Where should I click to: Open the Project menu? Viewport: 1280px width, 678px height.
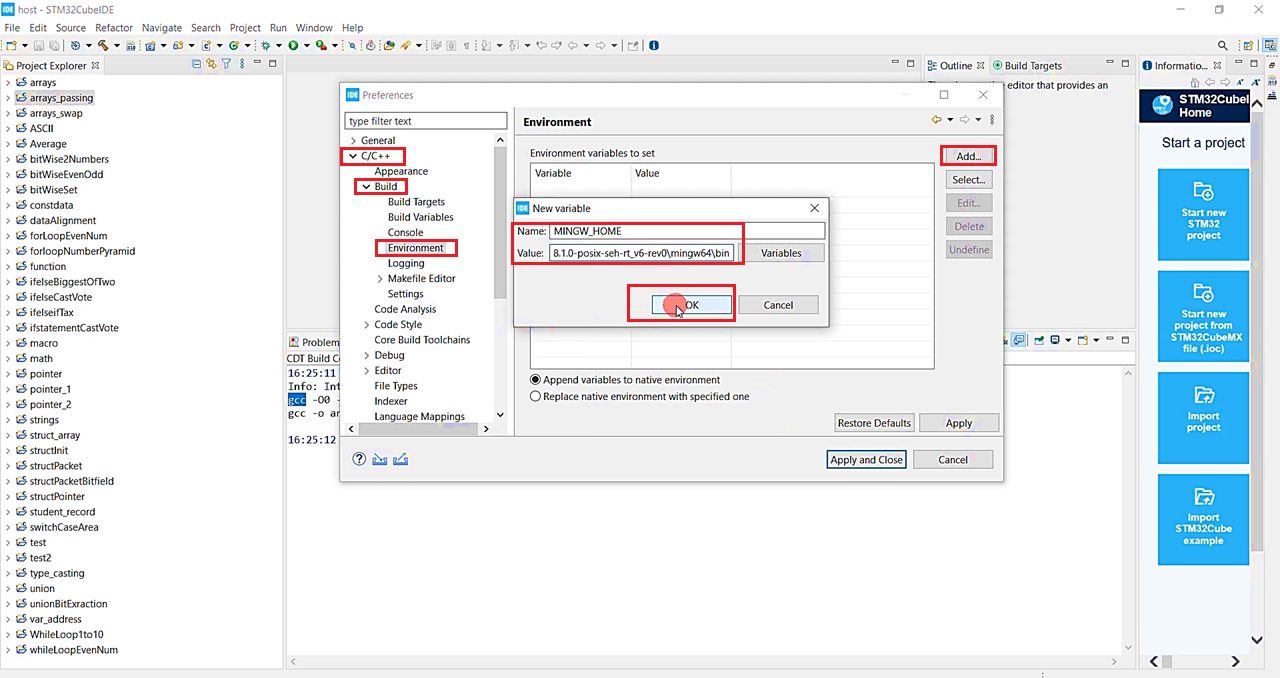tap(245, 28)
